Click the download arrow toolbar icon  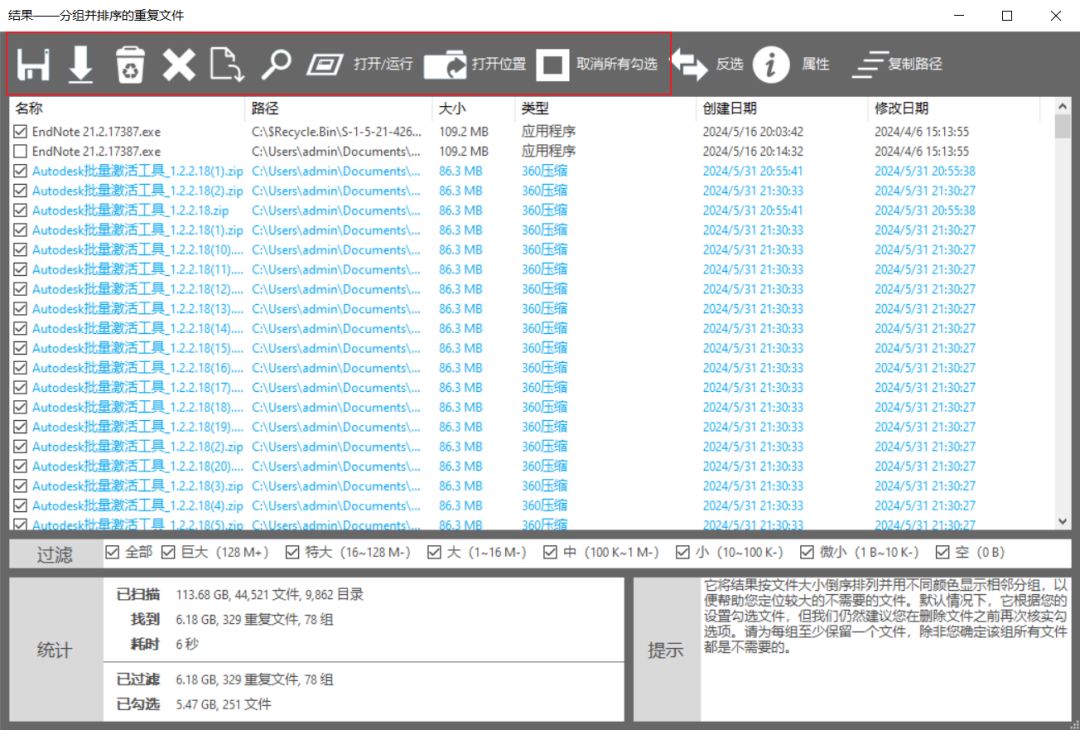pyautogui.click(x=81, y=65)
